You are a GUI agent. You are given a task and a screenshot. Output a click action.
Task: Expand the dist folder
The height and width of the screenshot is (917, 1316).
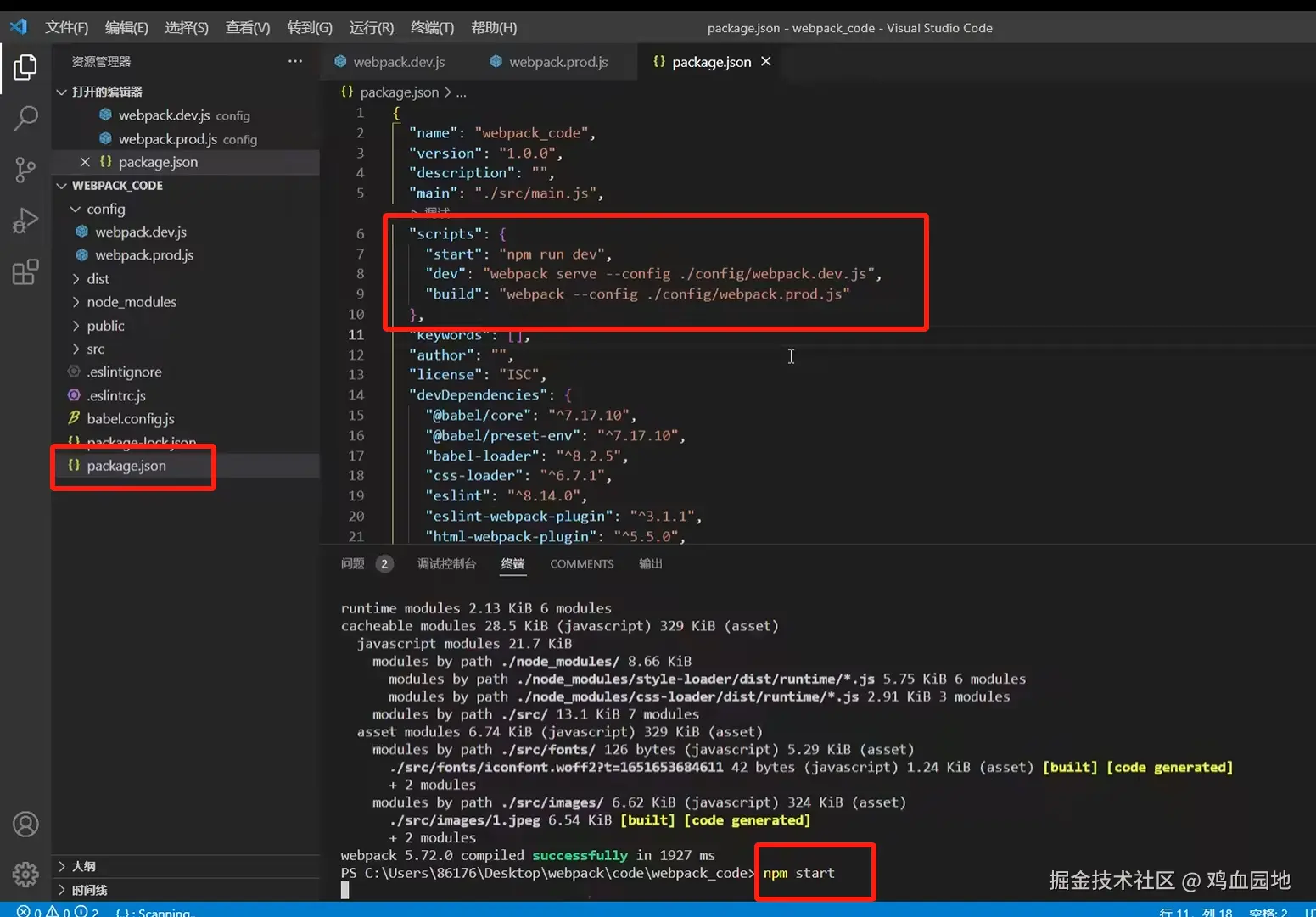point(186,279)
